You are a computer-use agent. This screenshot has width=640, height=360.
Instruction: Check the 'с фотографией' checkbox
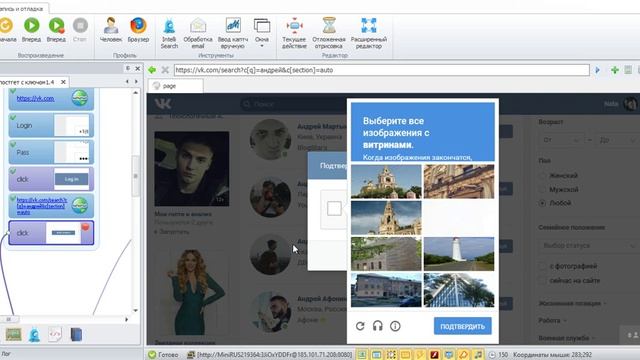[542, 267]
